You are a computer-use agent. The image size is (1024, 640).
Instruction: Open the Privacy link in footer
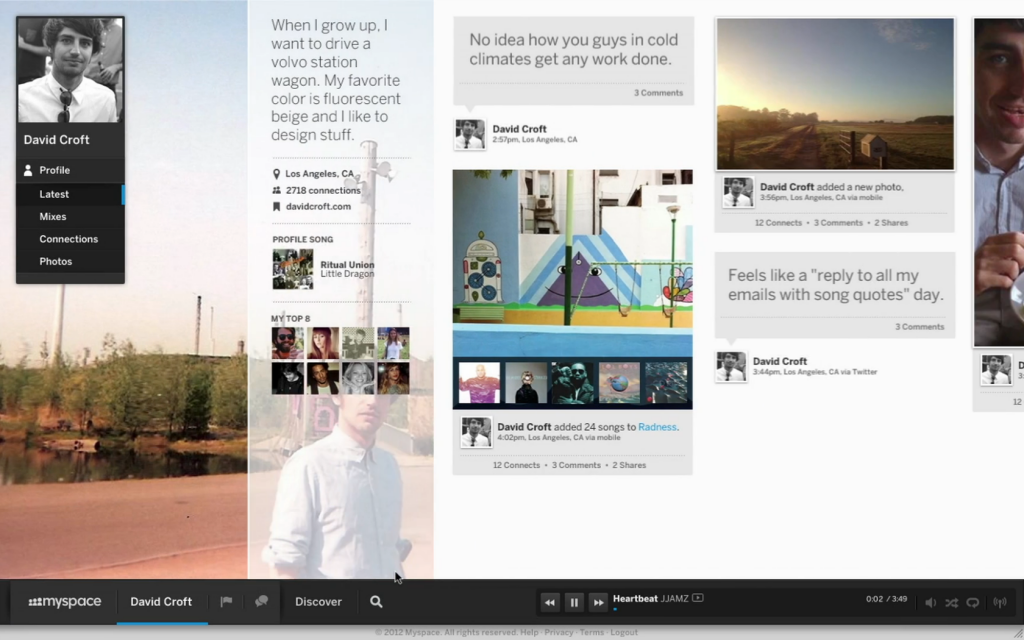tap(558, 632)
